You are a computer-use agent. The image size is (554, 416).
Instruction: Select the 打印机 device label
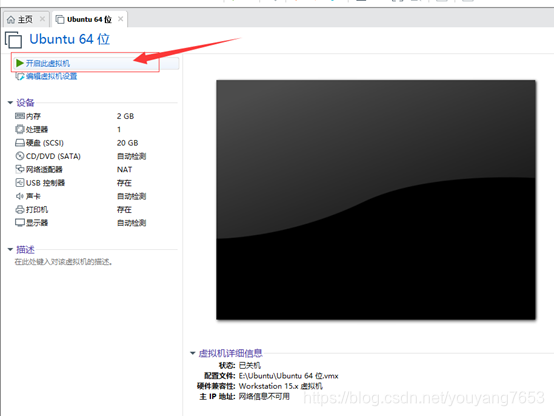point(37,210)
